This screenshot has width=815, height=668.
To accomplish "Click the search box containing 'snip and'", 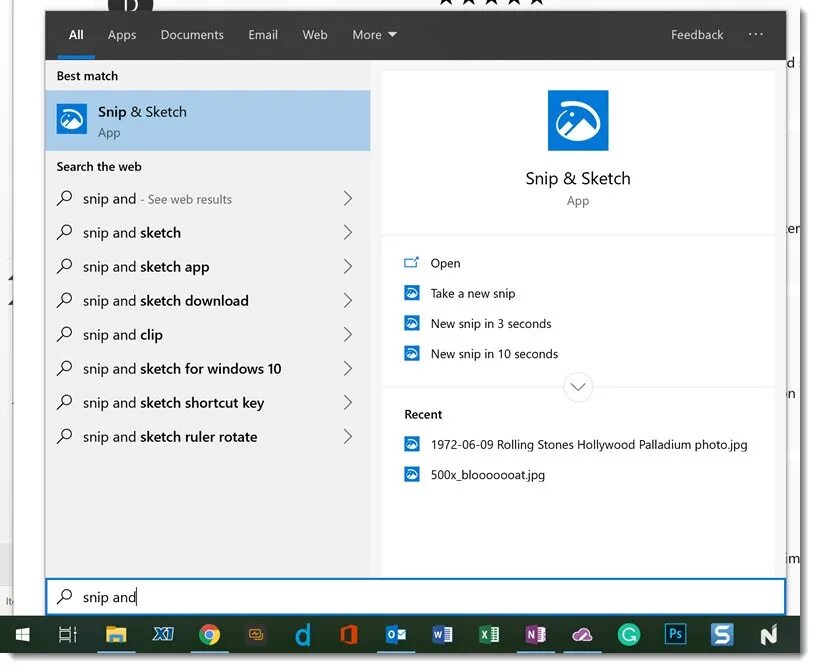I will pos(415,597).
